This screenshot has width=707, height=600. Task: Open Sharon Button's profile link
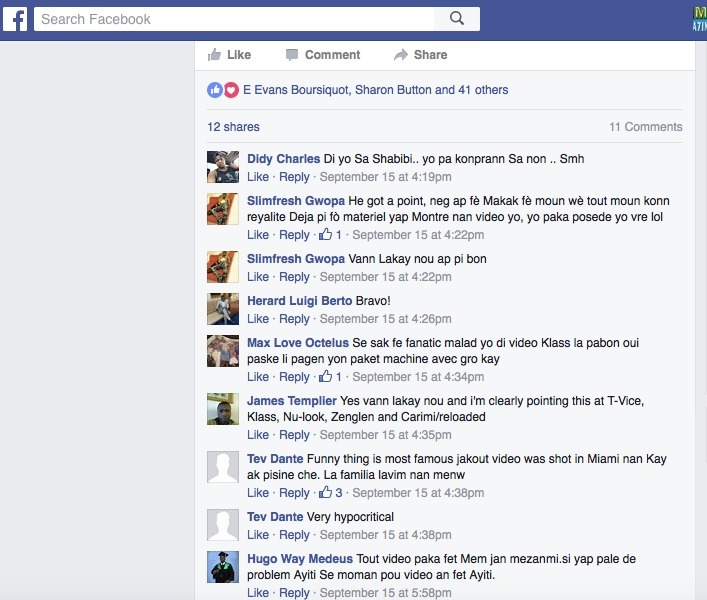tap(393, 90)
